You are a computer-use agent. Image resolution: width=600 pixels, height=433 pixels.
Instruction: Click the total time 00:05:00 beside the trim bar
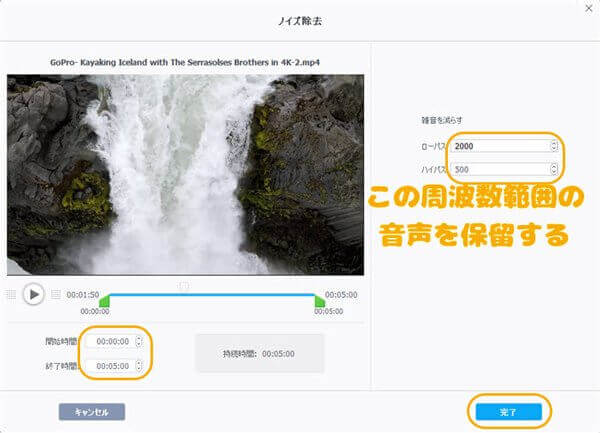pyautogui.click(x=341, y=295)
